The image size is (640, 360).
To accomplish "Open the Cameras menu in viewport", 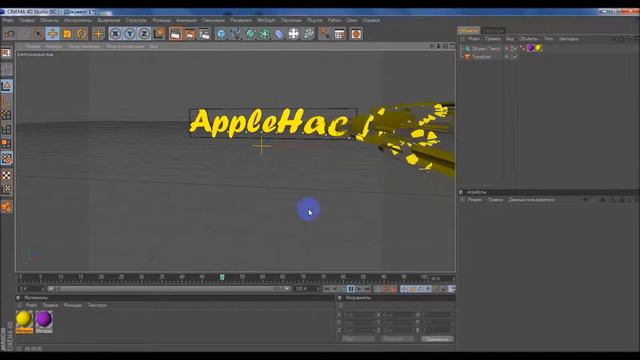I will 54,46.
